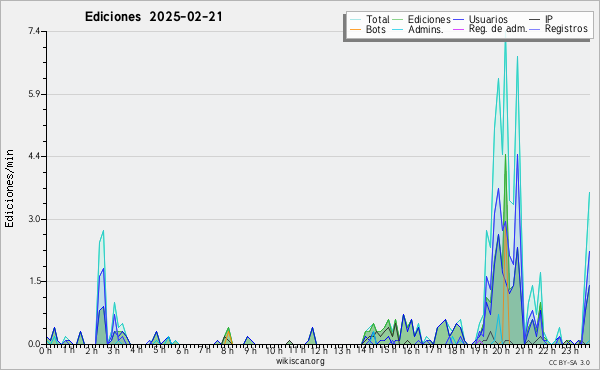
Task: Click the 'CC BY-SA 3.0' license text
Action: [569, 363]
